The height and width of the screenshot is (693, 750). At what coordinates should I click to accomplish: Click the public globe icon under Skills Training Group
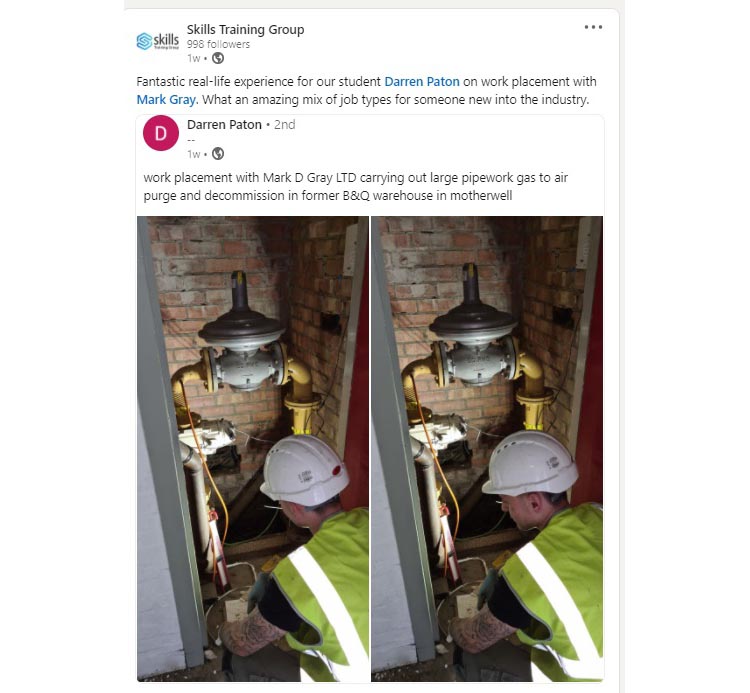coord(218,58)
